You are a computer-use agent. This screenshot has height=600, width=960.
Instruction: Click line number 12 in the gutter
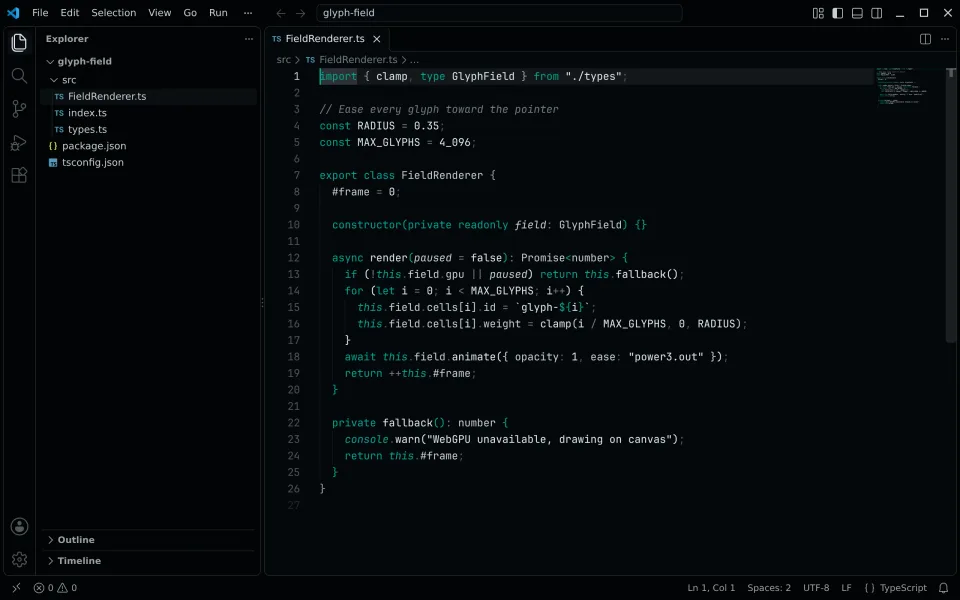point(294,258)
